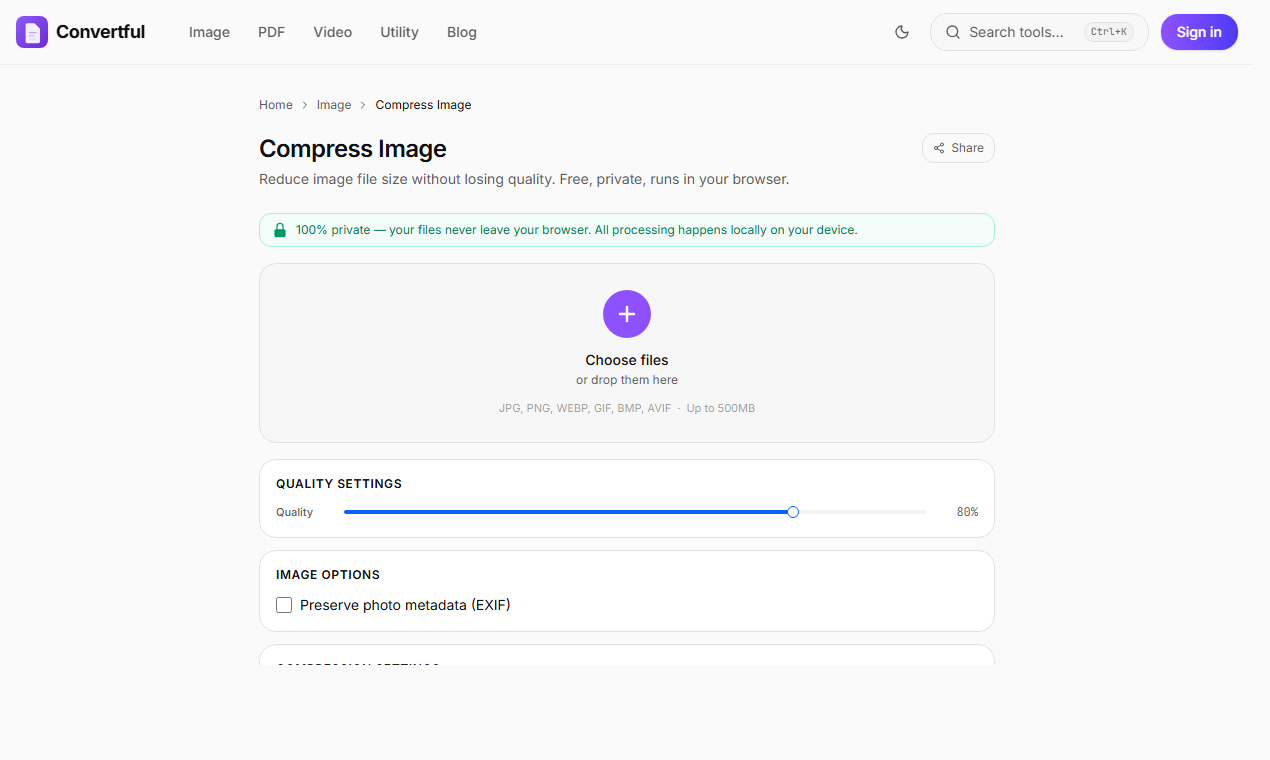Open the PDF tools menu
The height and width of the screenshot is (760, 1270).
(271, 32)
